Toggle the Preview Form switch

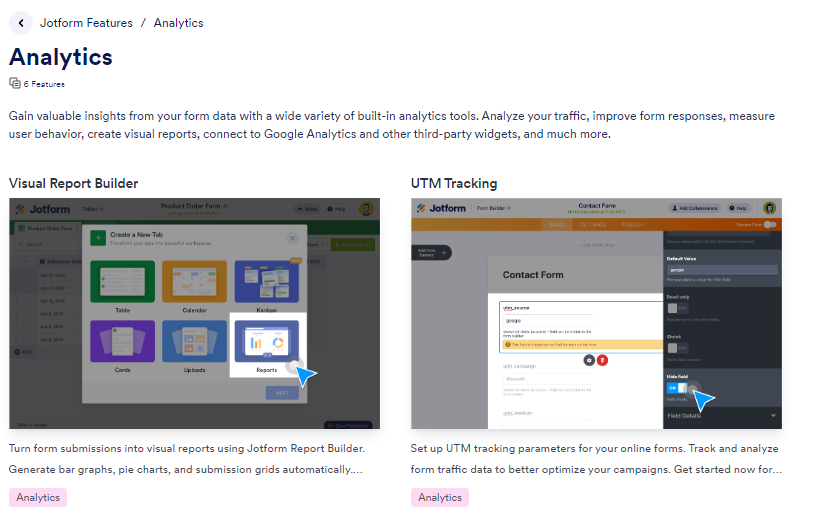(x=769, y=225)
